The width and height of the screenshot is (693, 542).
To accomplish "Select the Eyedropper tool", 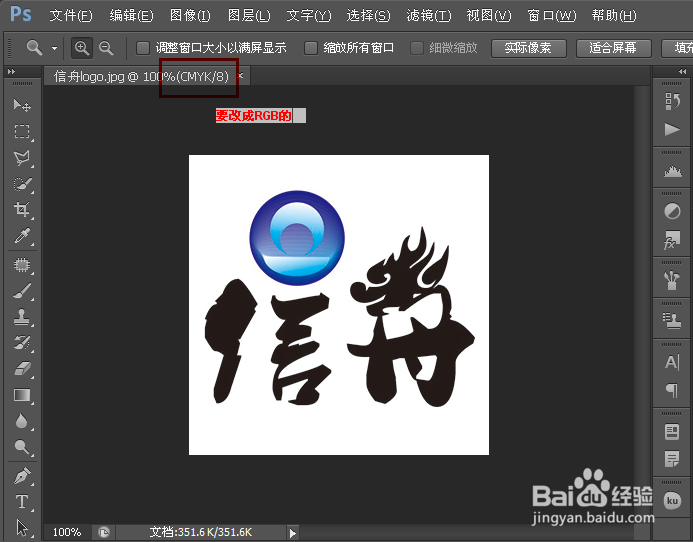I will coord(22,236).
